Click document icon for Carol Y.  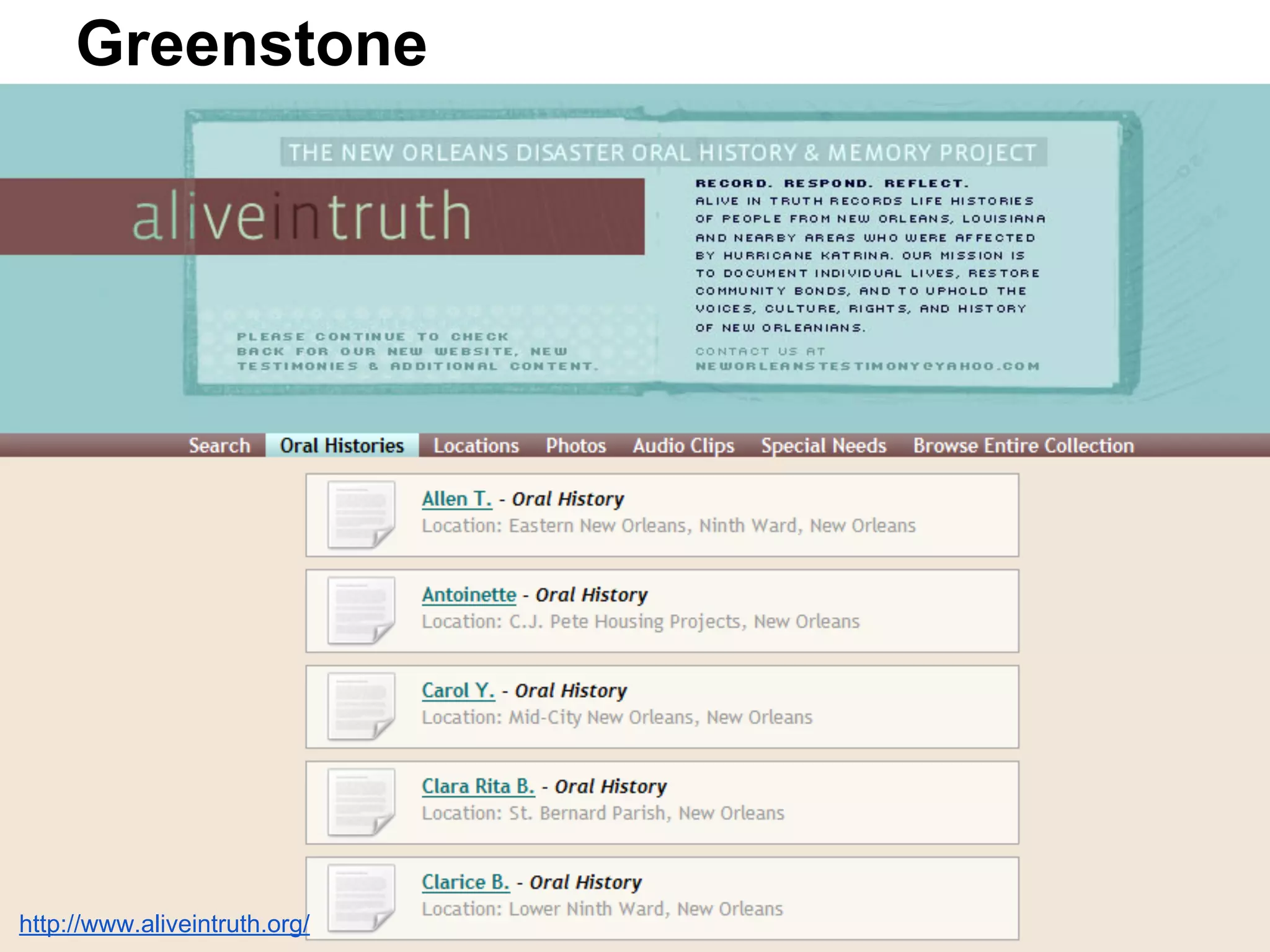(x=361, y=707)
